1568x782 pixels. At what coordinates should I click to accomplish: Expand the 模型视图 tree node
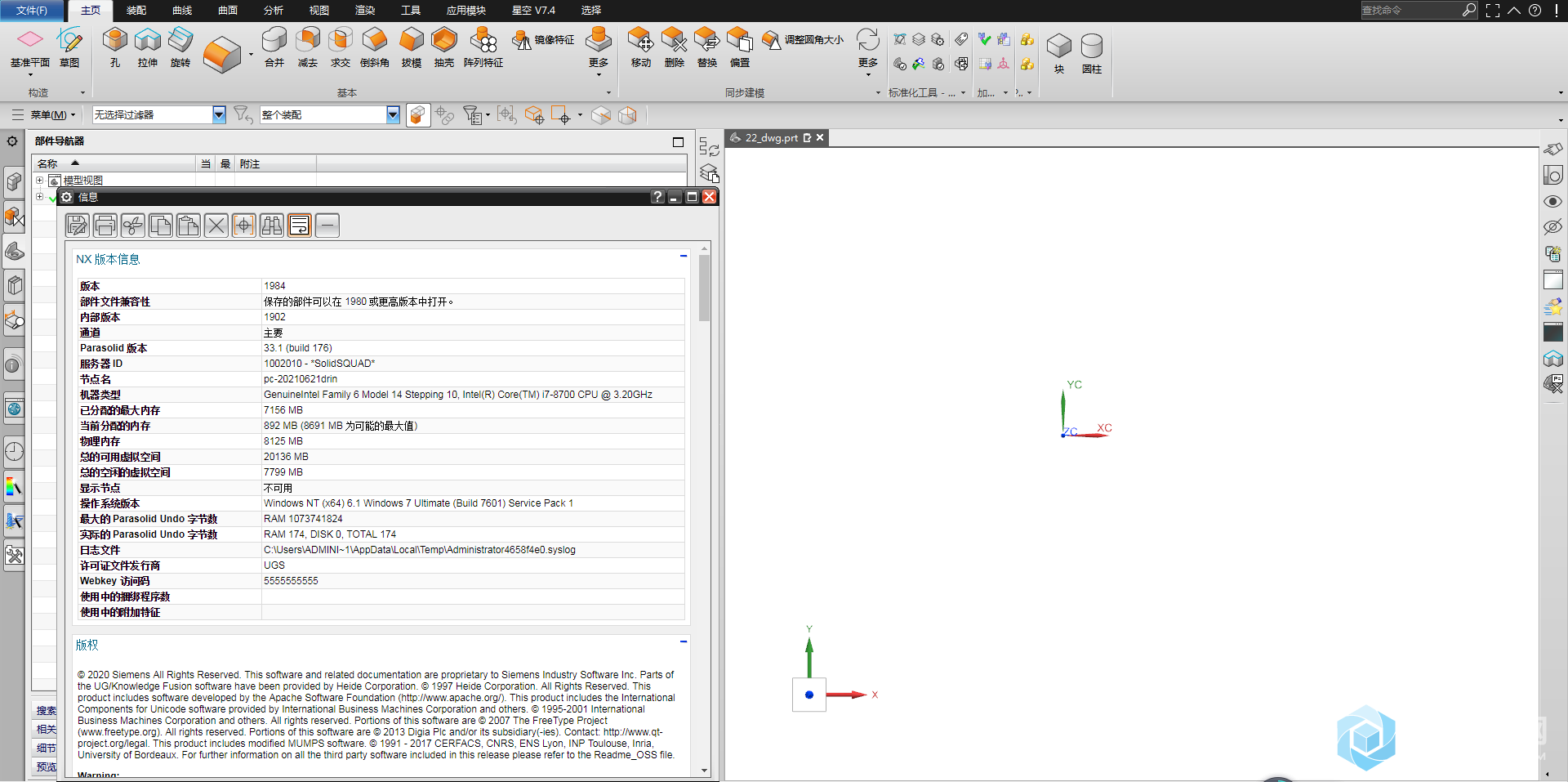(x=39, y=180)
